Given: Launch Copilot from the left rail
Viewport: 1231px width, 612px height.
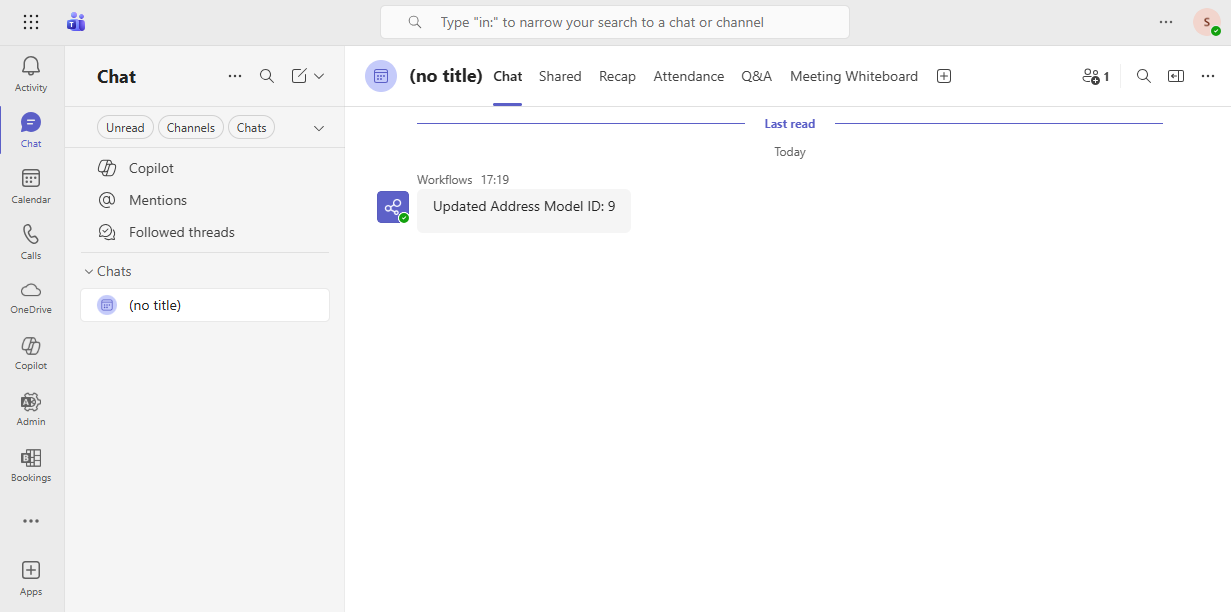Looking at the screenshot, I should point(31,352).
